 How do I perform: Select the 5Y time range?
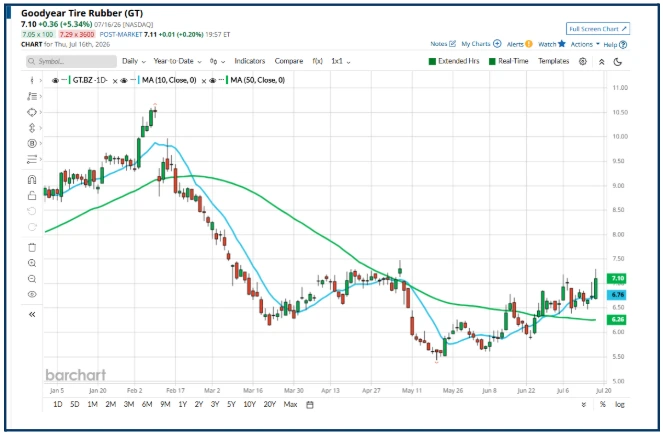[231, 405]
